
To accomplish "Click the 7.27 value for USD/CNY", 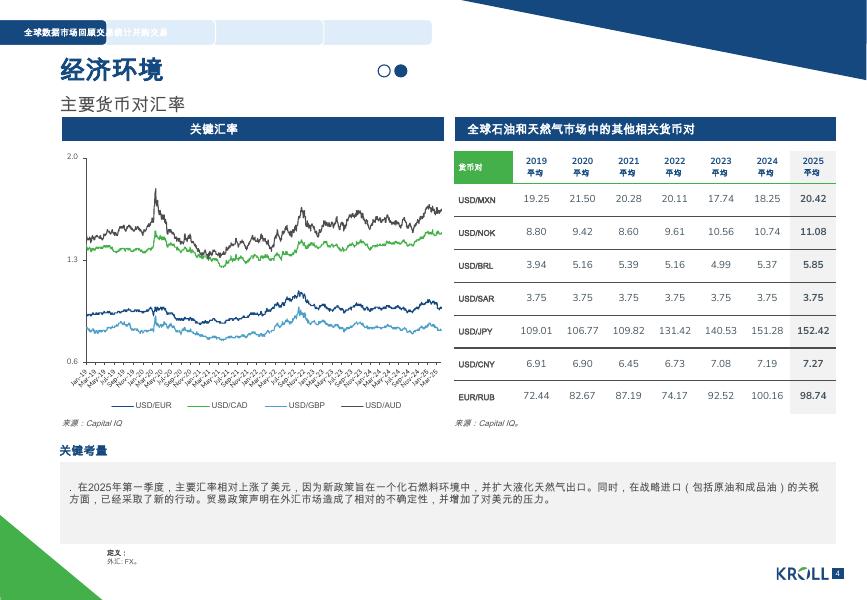I will (813, 364).
